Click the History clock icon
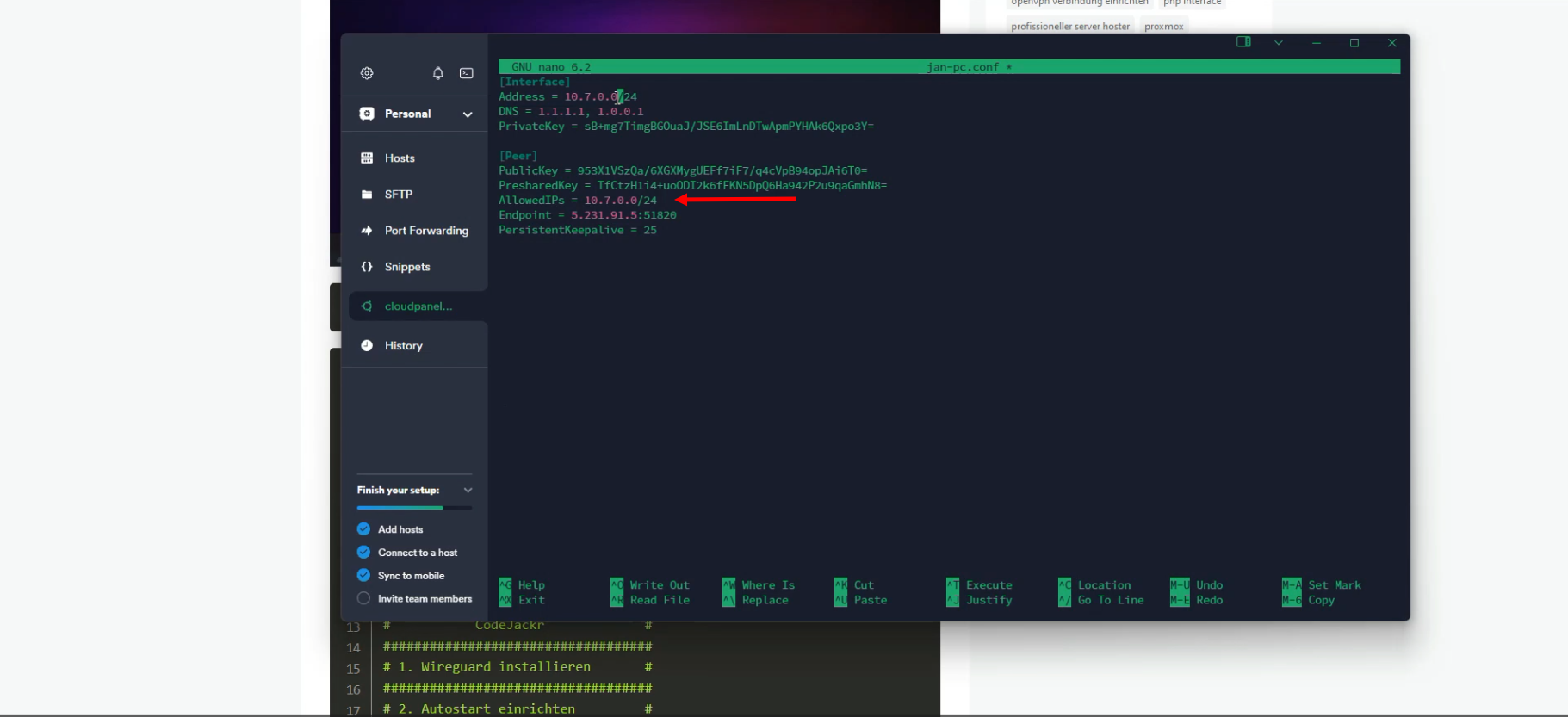The height and width of the screenshot is (717, 1568). pos(367,346)
